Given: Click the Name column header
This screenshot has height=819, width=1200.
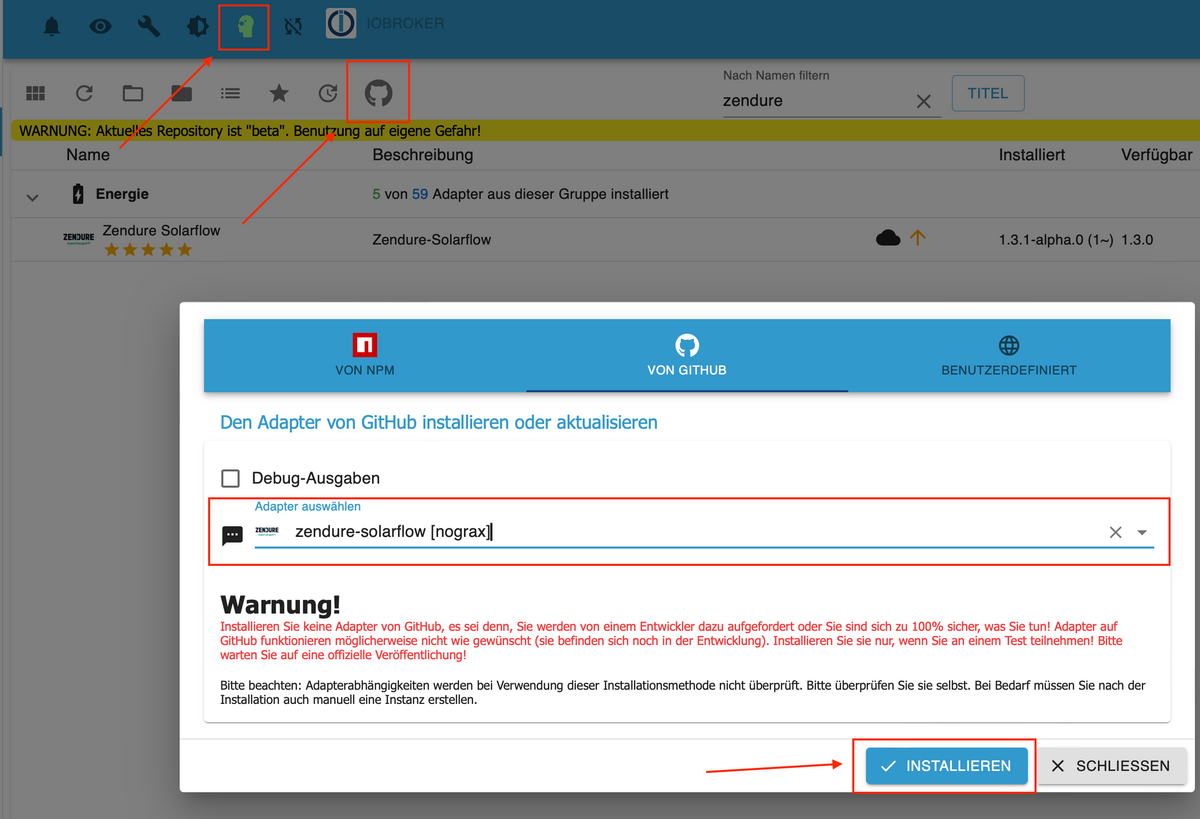Looking at the screenshot, I should [88, 155].
